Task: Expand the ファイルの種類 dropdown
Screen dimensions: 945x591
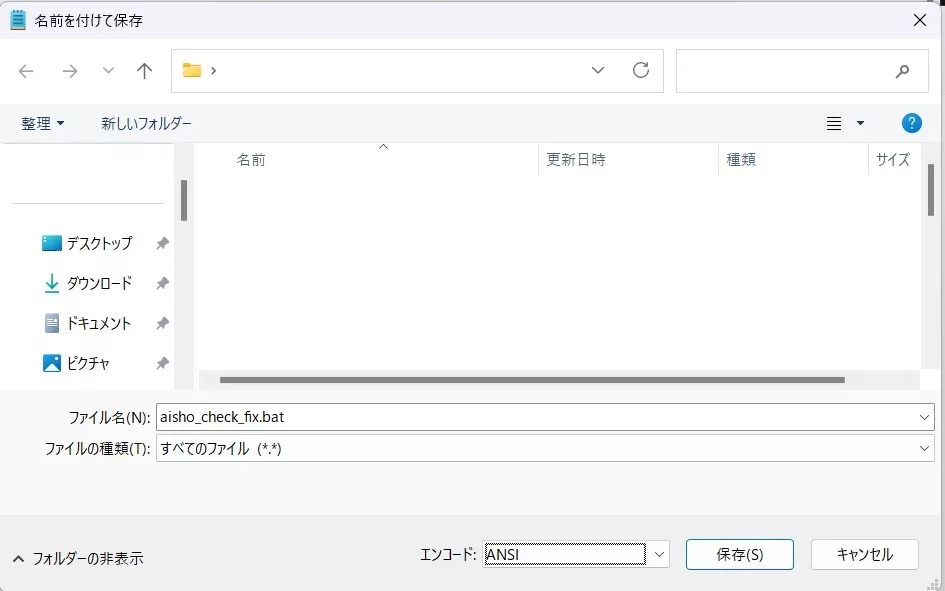Action: click(x=924, y=449)
